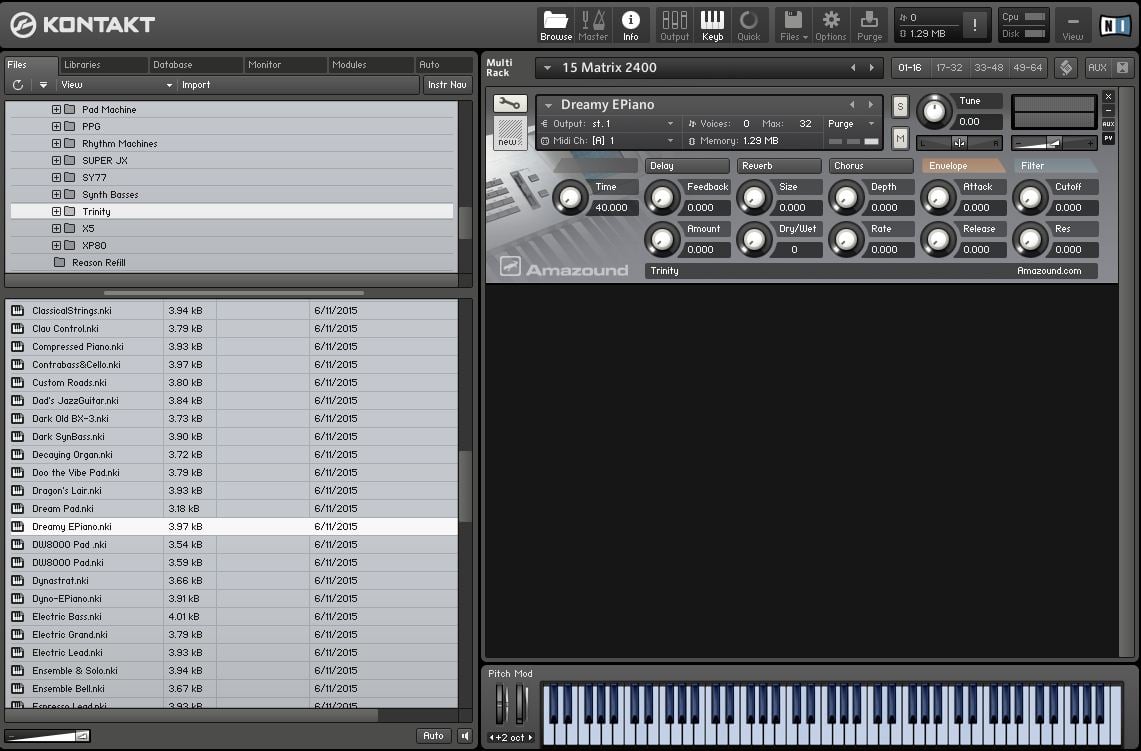The height and width of the screenshot is (751, 1141).
Task: Open the Output mixer icon
Action: tap(674, 25)
